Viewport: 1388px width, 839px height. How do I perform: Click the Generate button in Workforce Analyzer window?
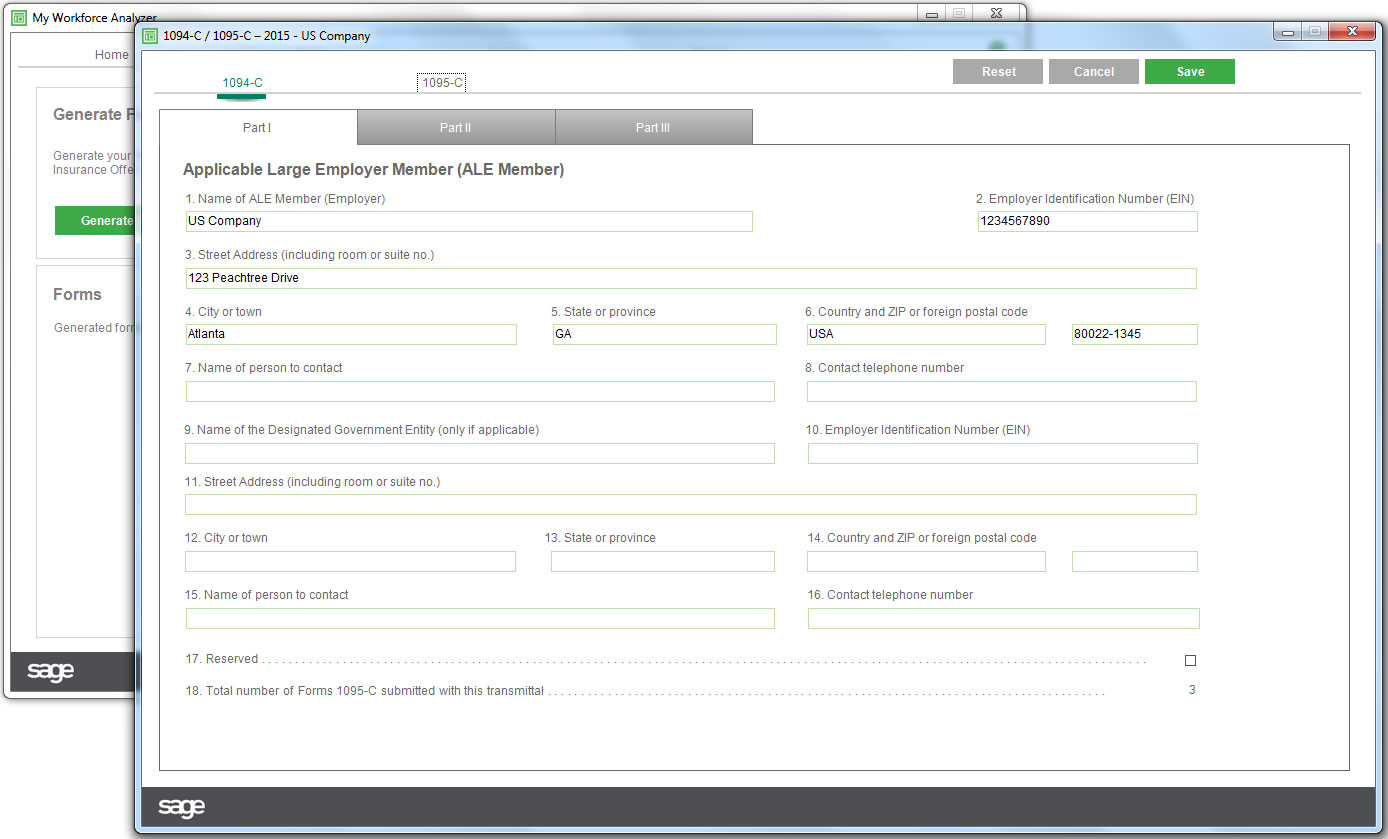95,221
